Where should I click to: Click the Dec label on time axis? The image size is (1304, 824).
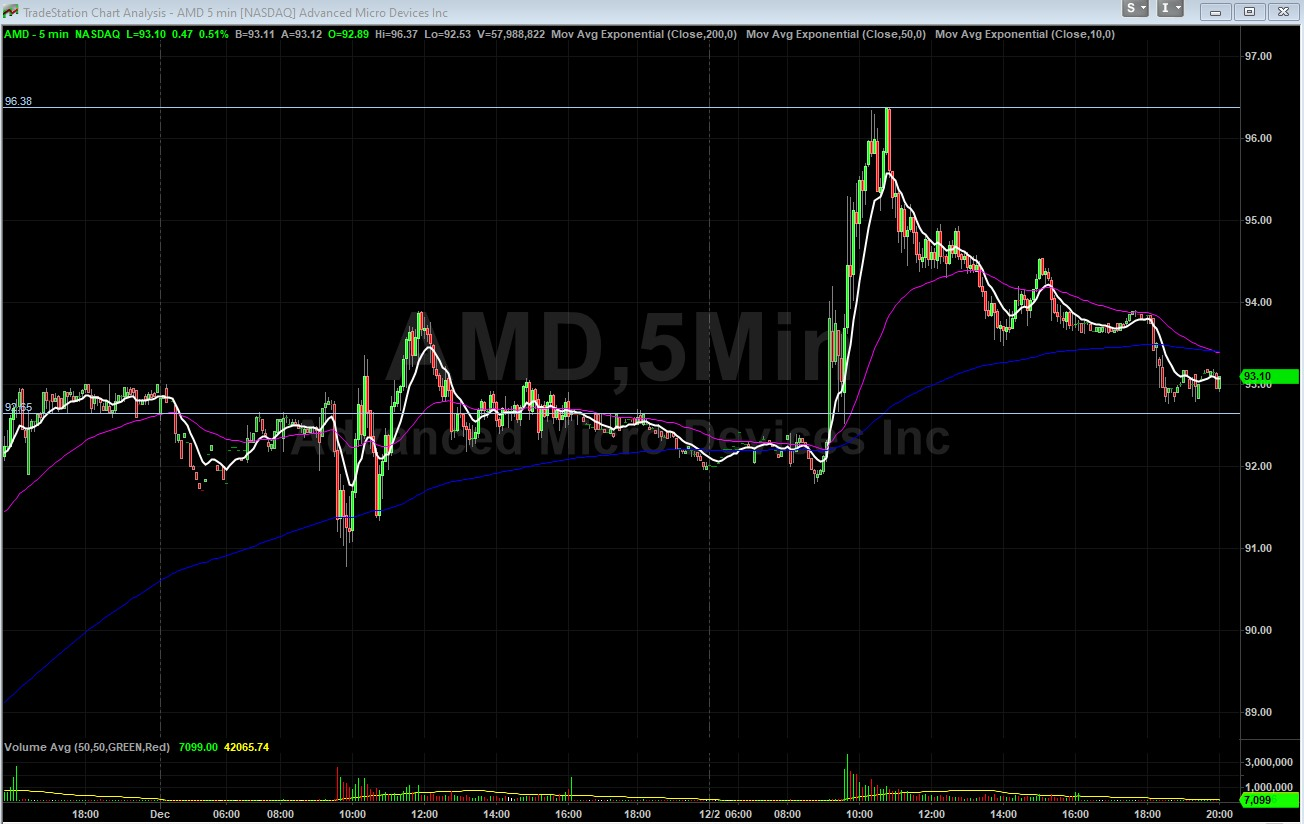pyautogui.click(x=159, y=814)
